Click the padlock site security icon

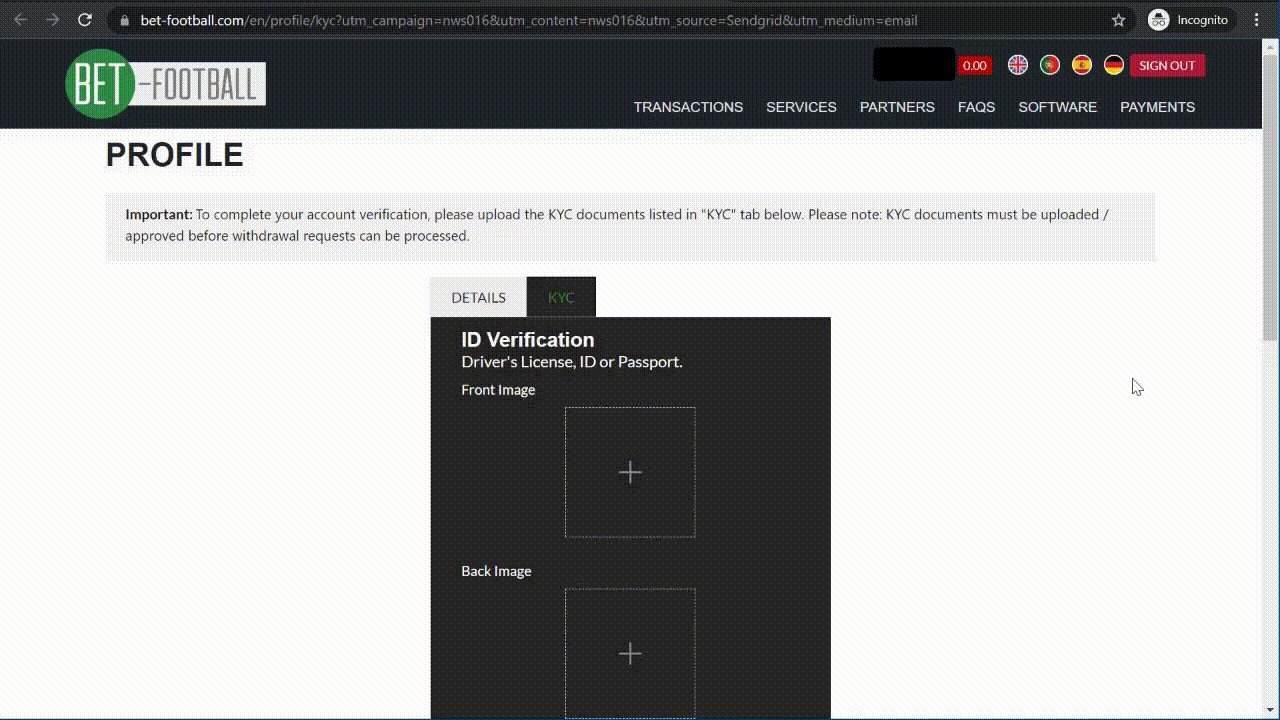pos(124,20)
